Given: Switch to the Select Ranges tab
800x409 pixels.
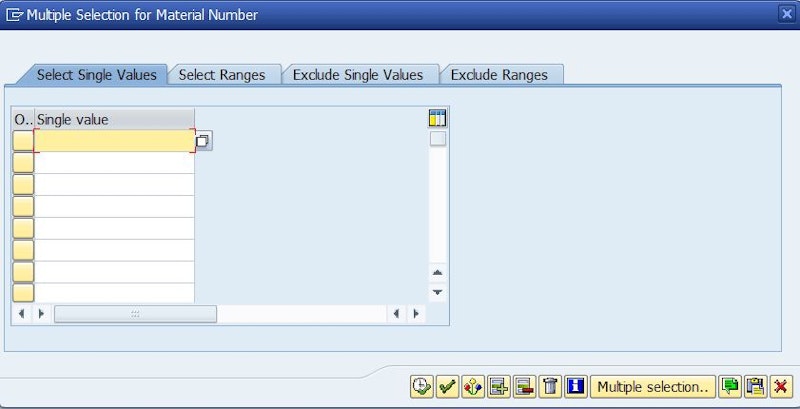Looking at the screenshot, I should pos(222,75).
